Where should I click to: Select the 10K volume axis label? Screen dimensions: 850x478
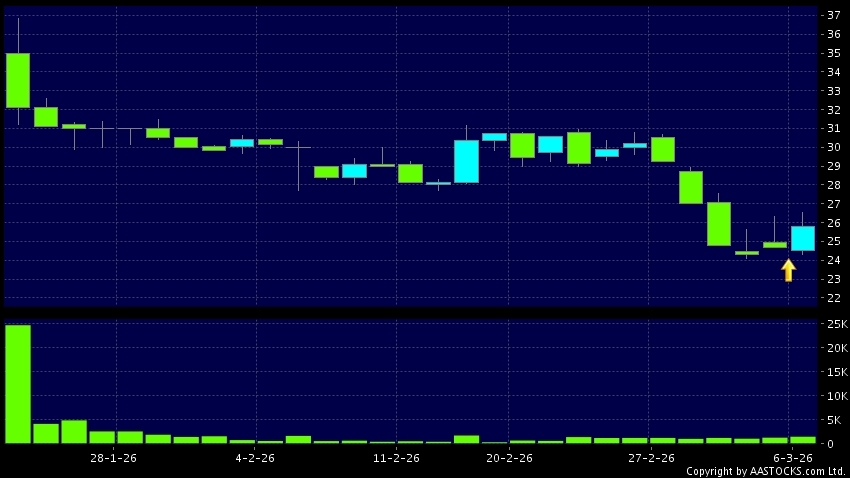tap(835, 396)
